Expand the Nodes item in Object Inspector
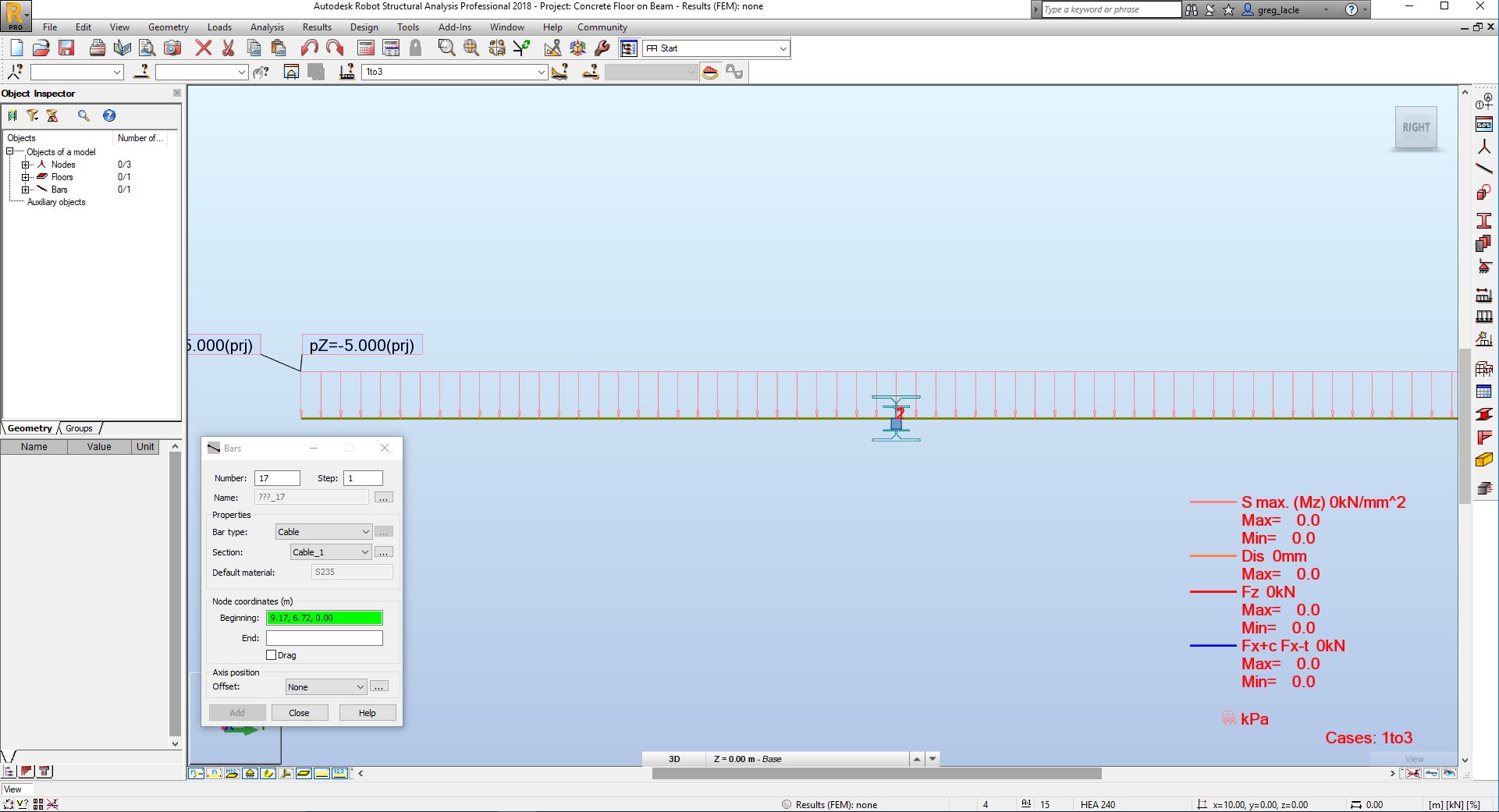This screenshot has width=1499, height=812. [x=26, y=165]
